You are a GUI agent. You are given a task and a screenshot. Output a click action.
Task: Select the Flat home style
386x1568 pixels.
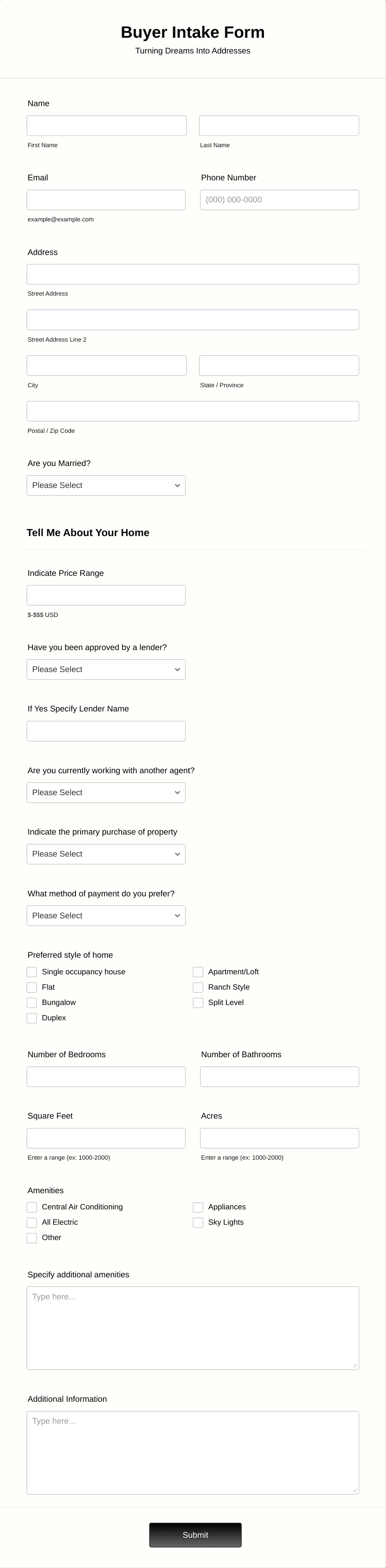[32, 987]
